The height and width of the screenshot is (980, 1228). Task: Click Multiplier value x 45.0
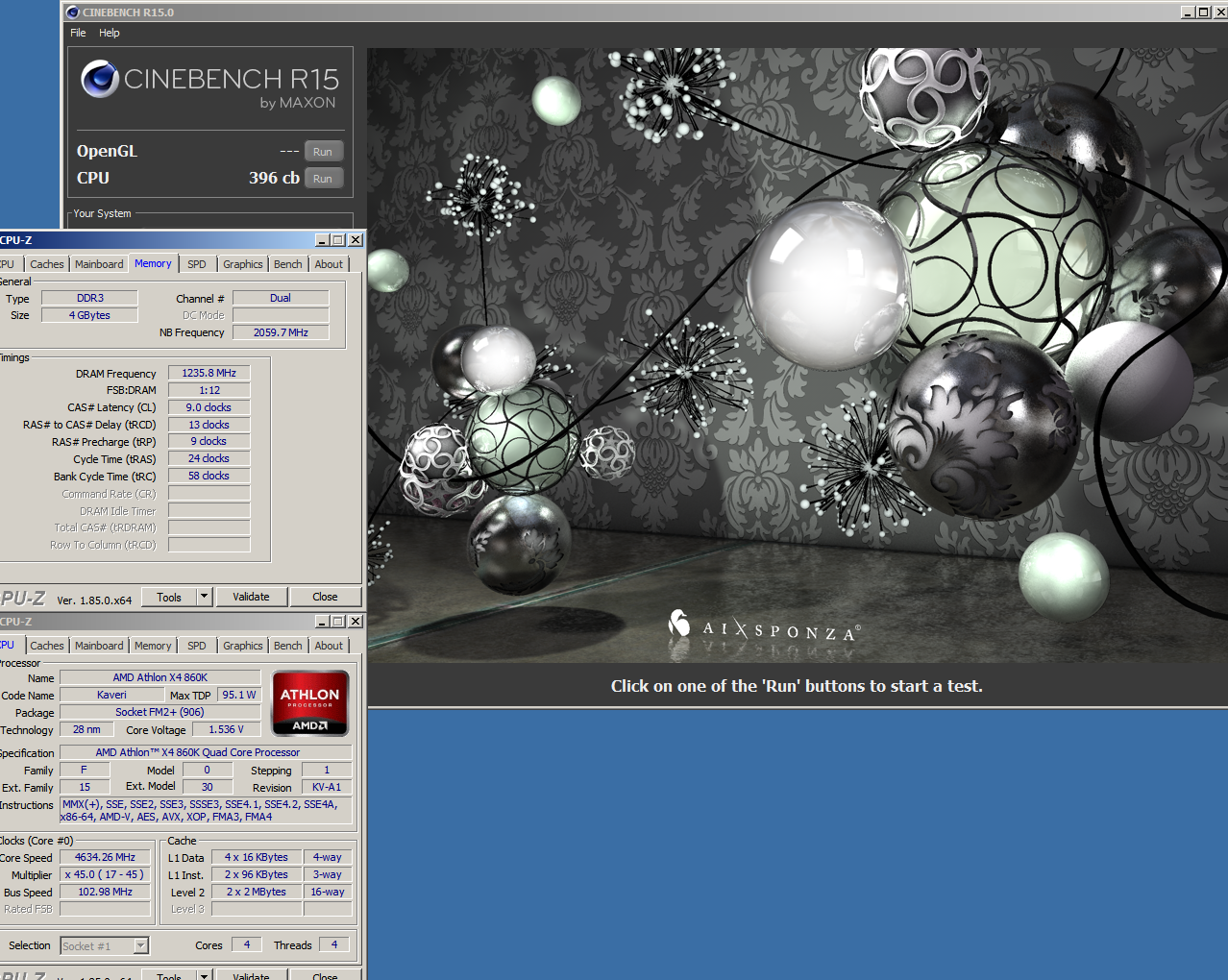[x=106, y=874]
